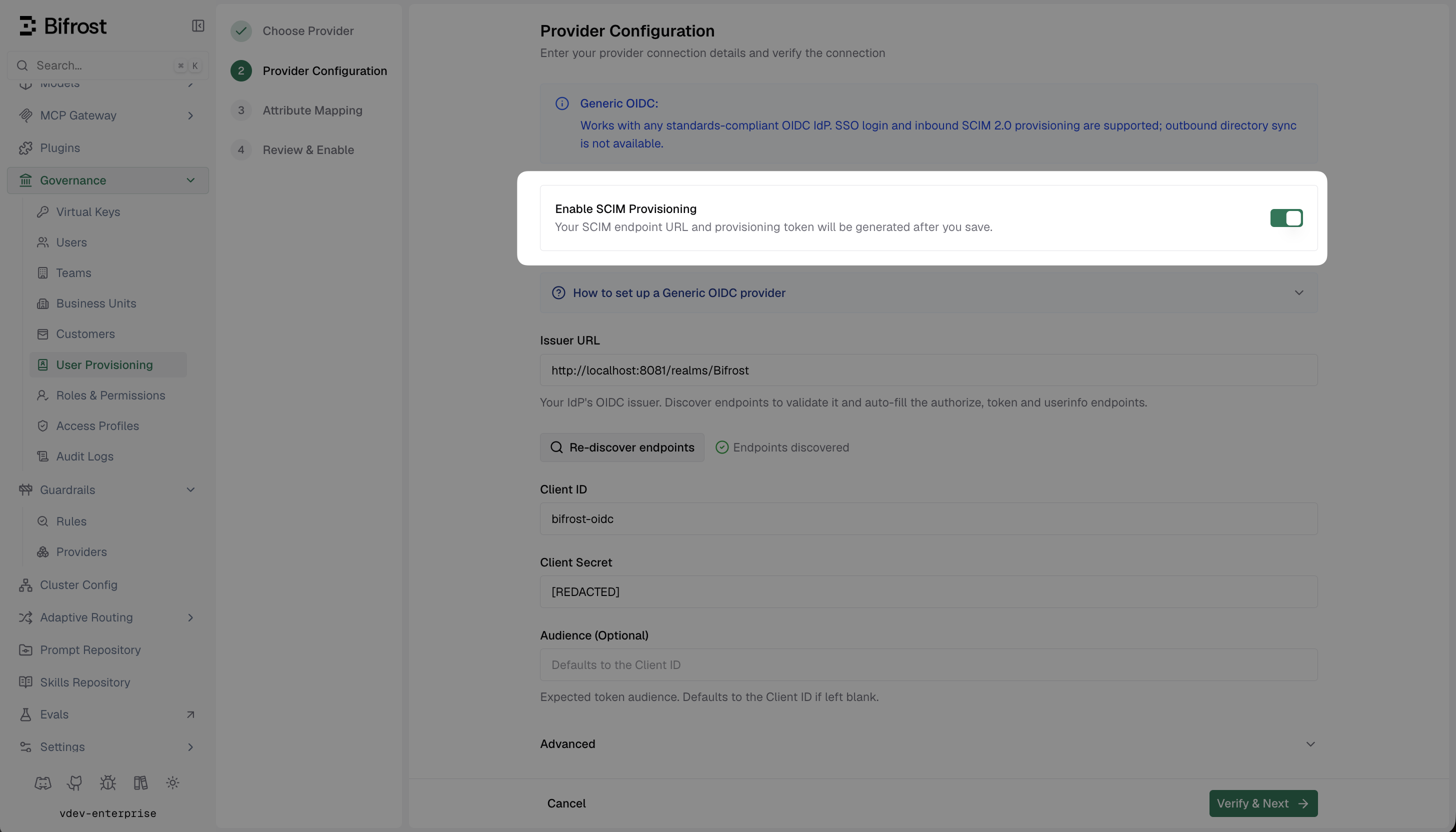Click the Verify & Next button
Viewport: 1456px width, 832px height.
click(1263, 803)
